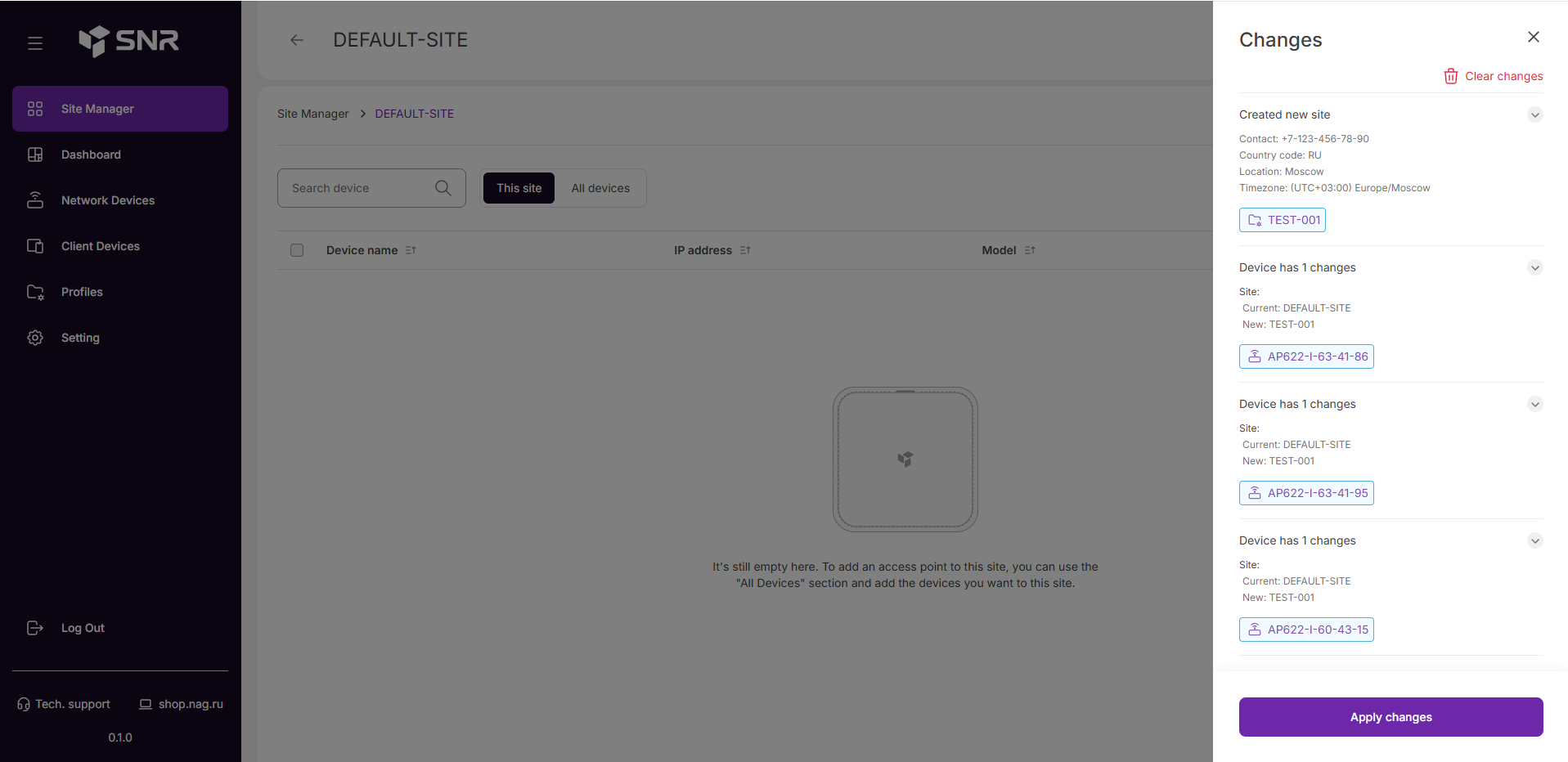1568x762 pixels.
Task: Open Network Devices in sidebar
Action: click(x=107, y=200)
